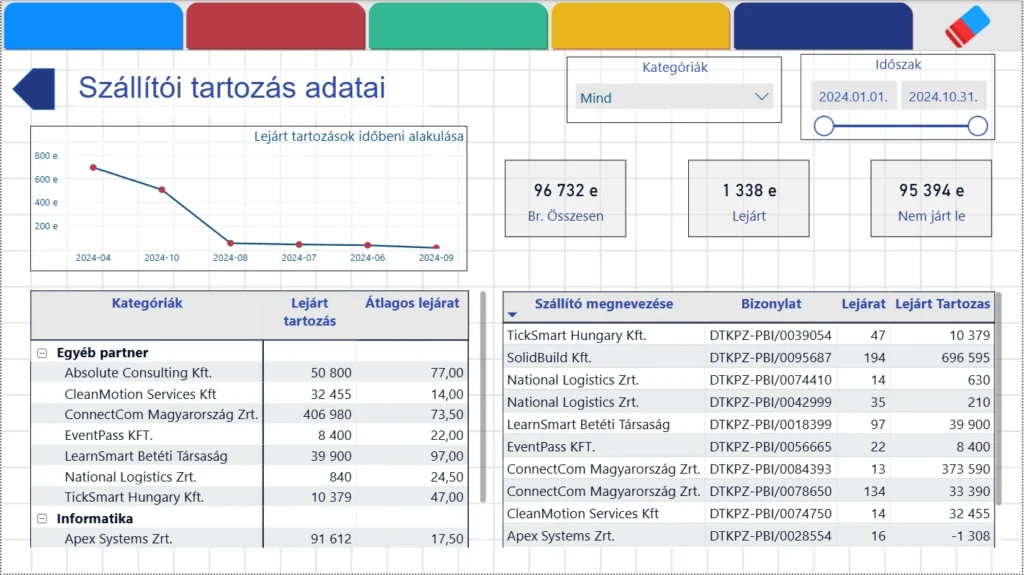Image resolution: width=1024 pixels, height=575 pixels.
Task: Click the right handle of Időszak slider
Action: (x=978, y=126)
